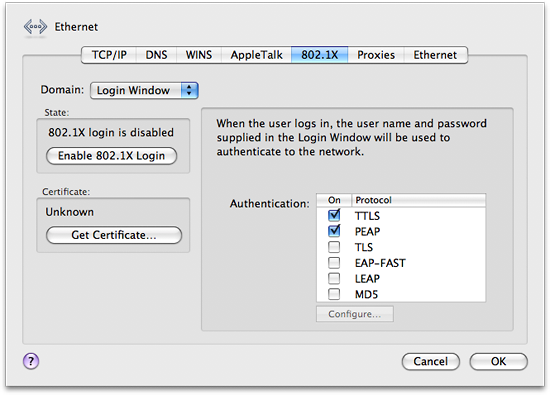The height and width of the screenshot is (395, 550).
Task: Select the 802.1X tab
Action: 320,55
